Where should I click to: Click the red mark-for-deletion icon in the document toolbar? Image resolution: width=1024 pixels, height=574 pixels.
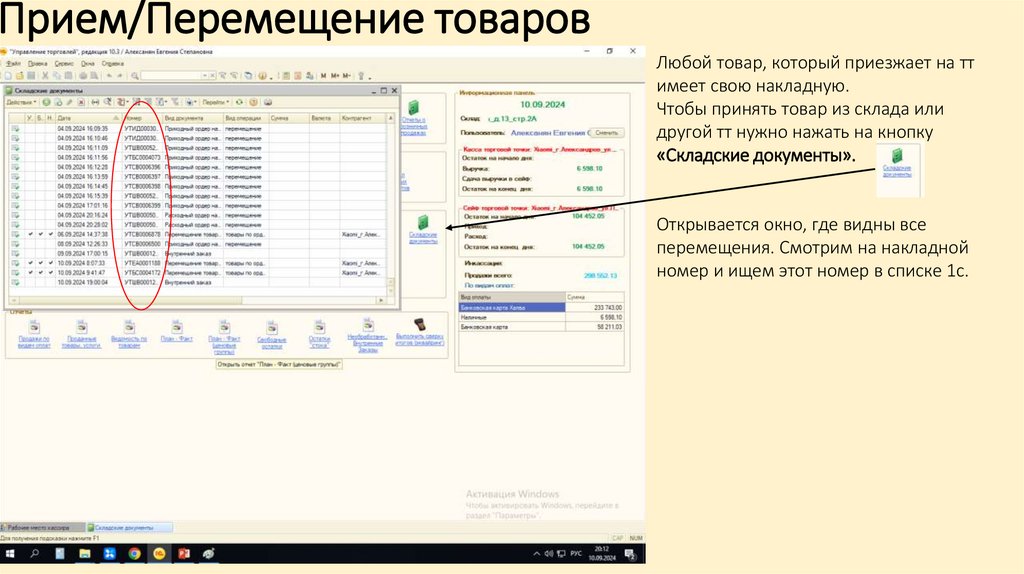[x=81, y=103]
